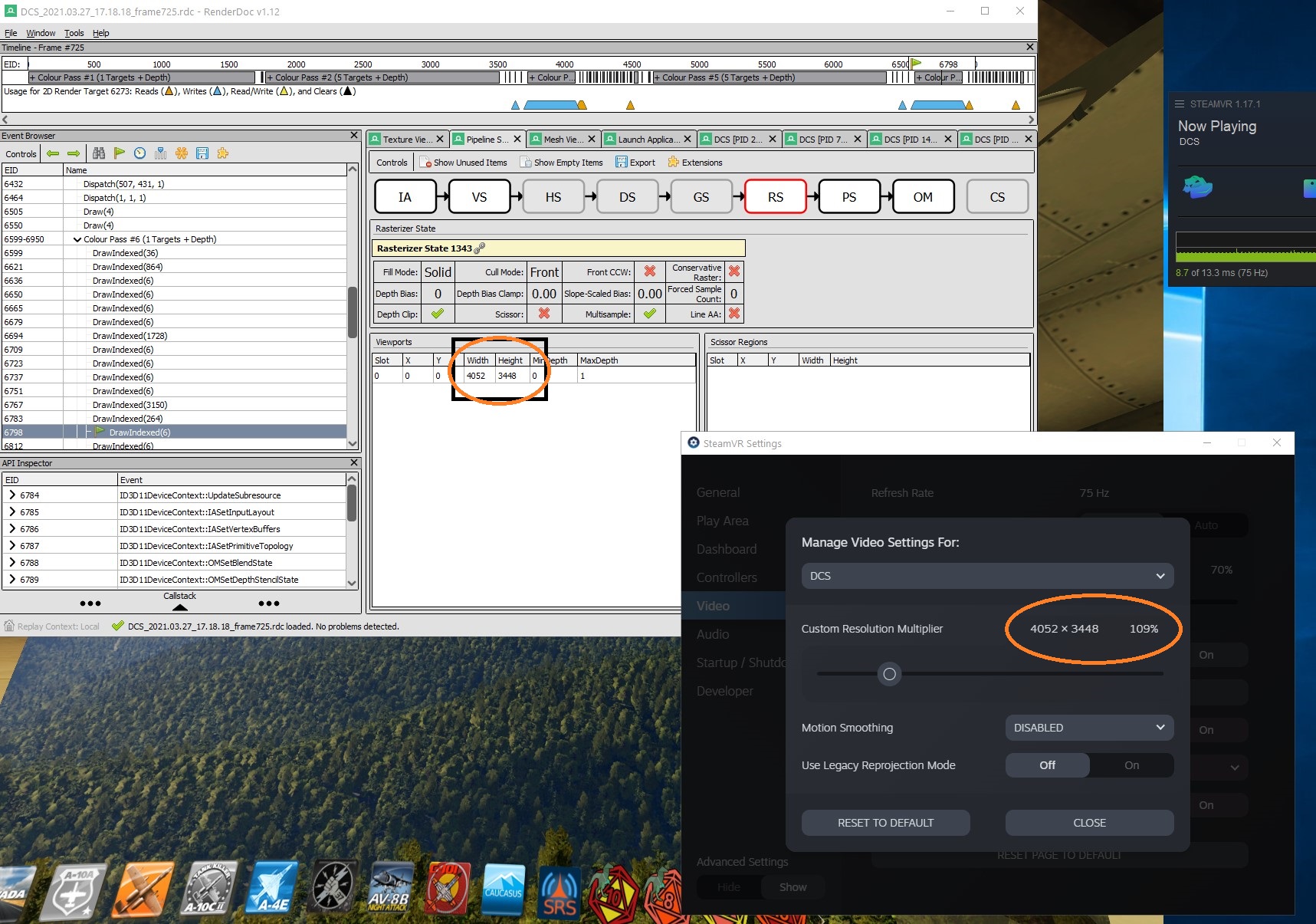This screenshot has width=1316, height=924.
Task: Adjust the Custom Resolution Multiplier slider handle
Action: (889, 674)
